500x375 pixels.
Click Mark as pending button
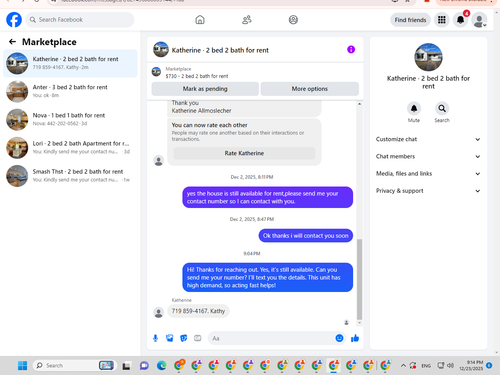[x=205, y=89]
